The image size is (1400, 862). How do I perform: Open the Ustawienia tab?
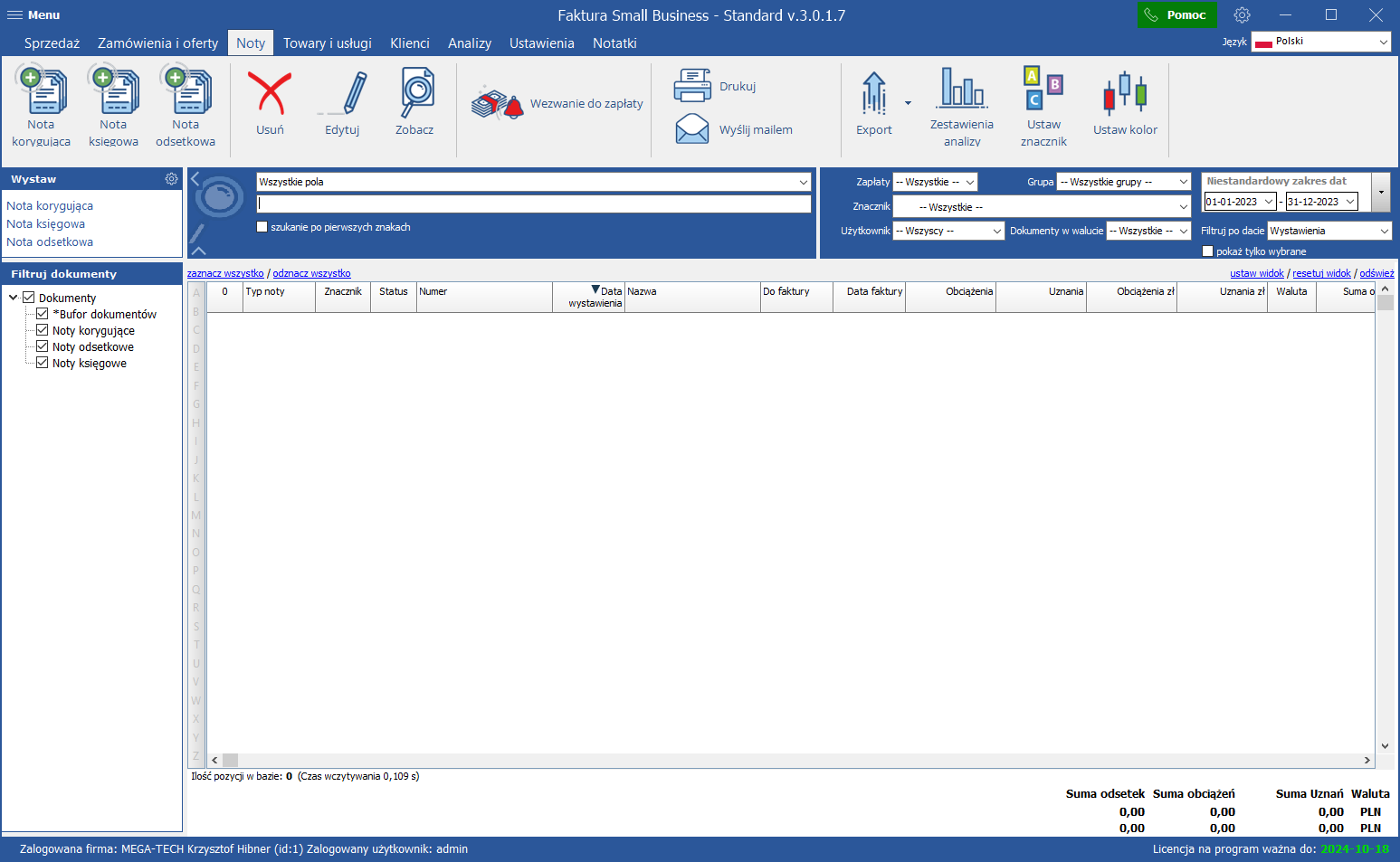pyautogui.click(x=542, y=43)
